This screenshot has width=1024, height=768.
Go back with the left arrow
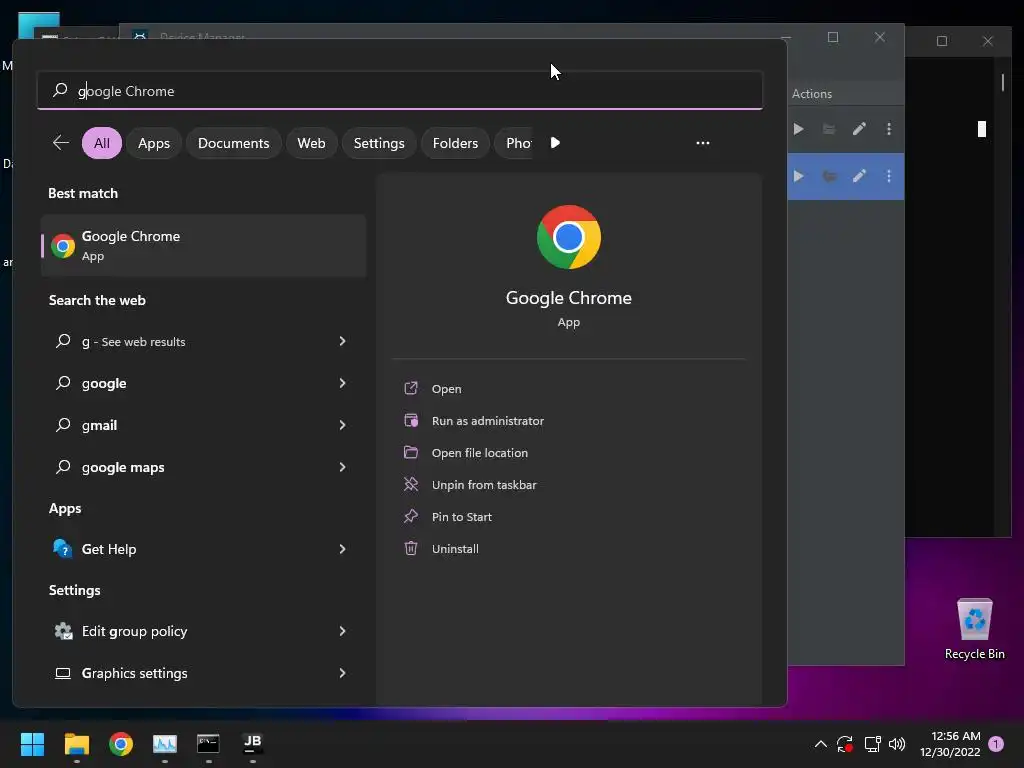tap(61, 143)
